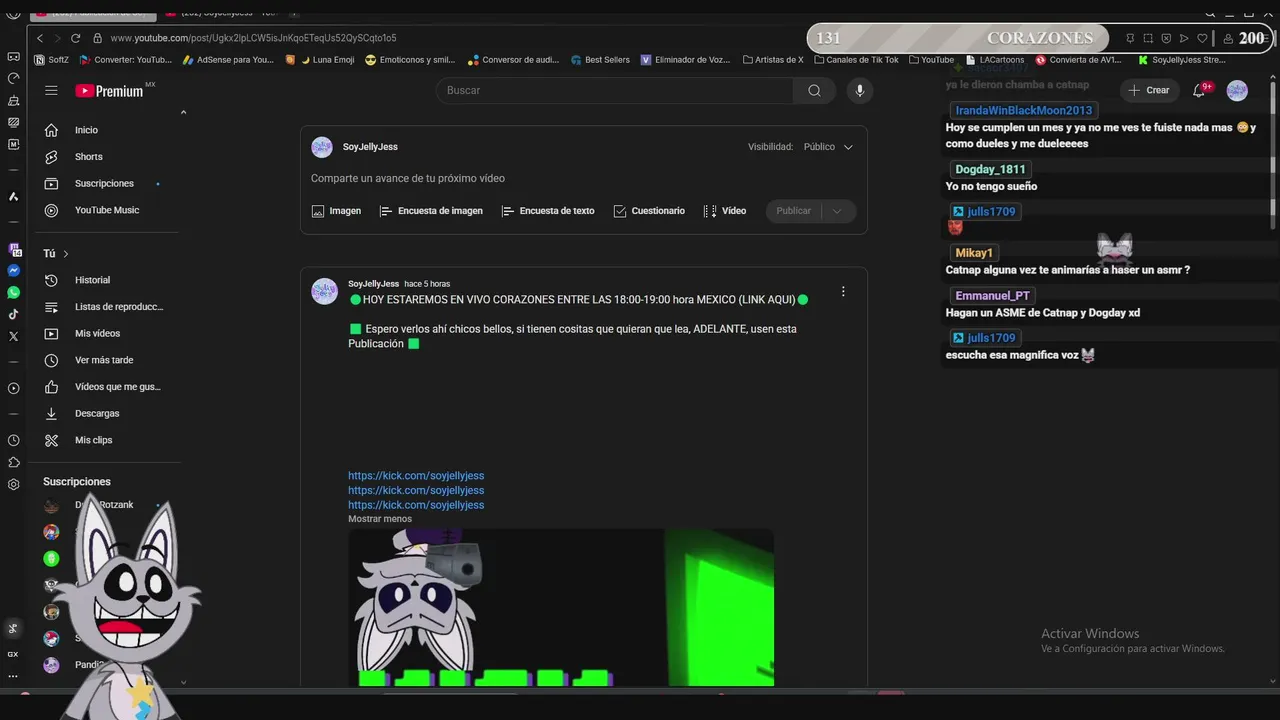
Task: Open Artistas de X bookmarks folder
Action: click(x=773, y=60)
